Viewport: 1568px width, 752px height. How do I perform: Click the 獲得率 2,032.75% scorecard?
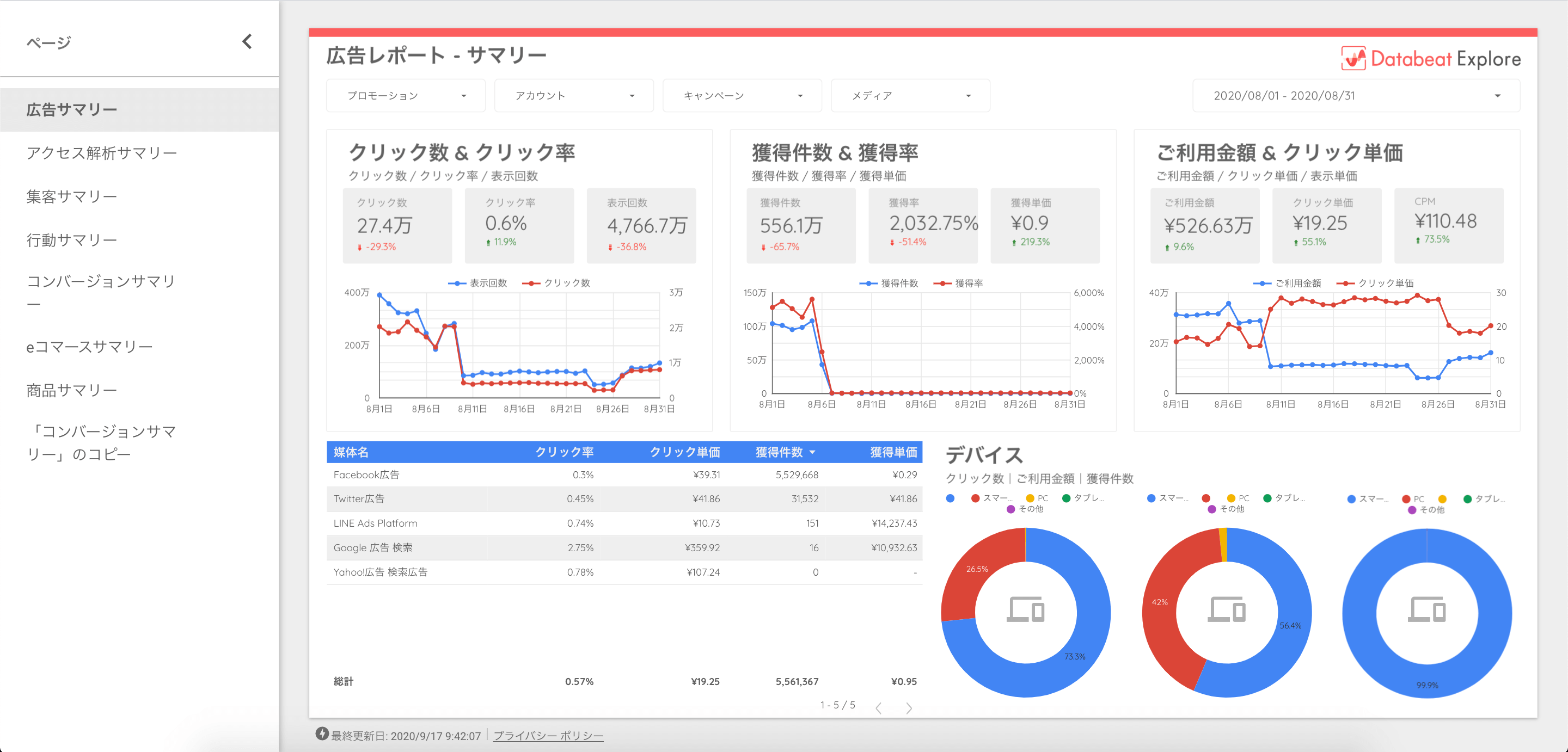pyautogui.click(x=923, y=225)
